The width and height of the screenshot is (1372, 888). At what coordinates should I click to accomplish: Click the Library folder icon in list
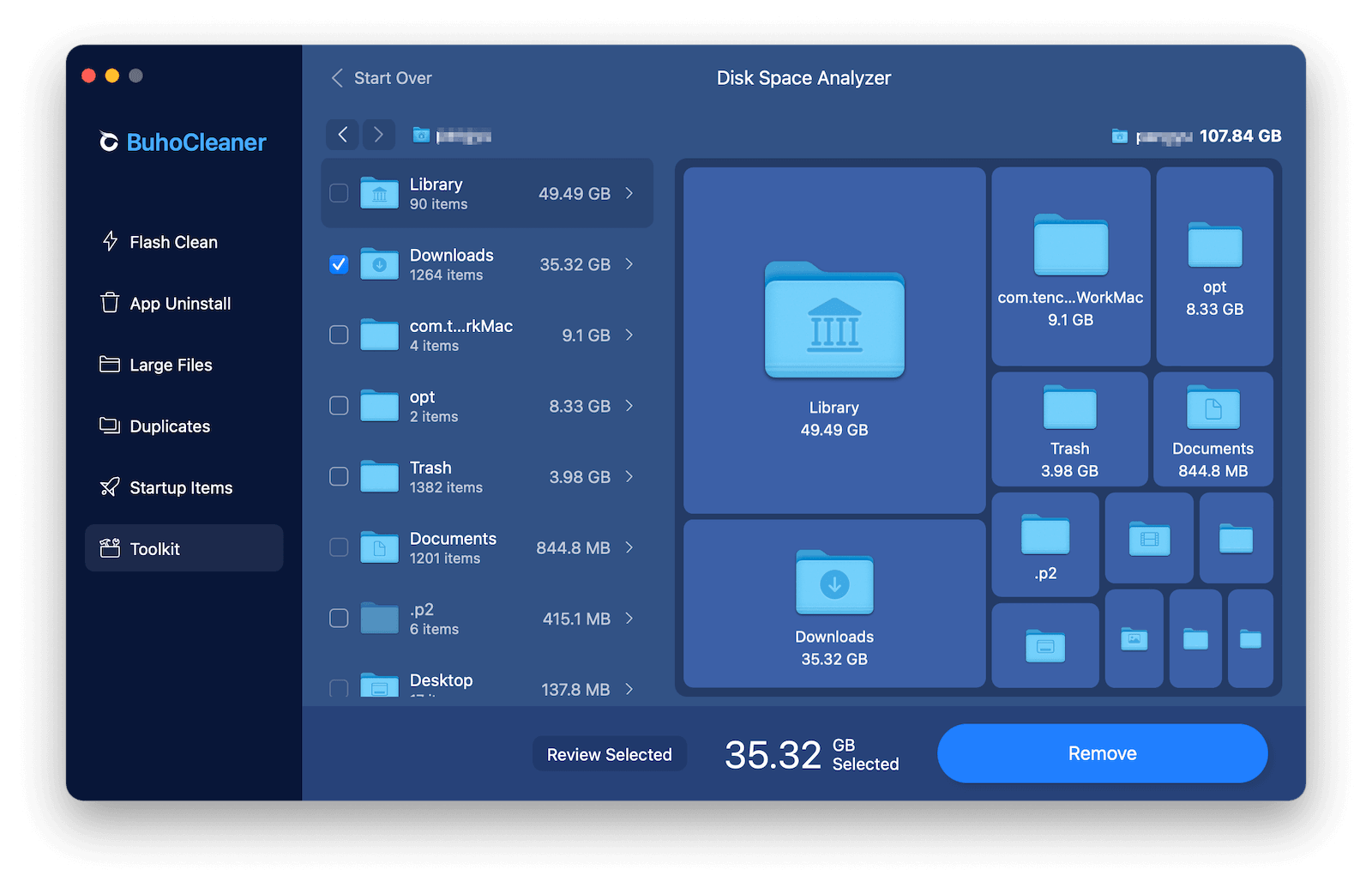[x=379, y=193]
